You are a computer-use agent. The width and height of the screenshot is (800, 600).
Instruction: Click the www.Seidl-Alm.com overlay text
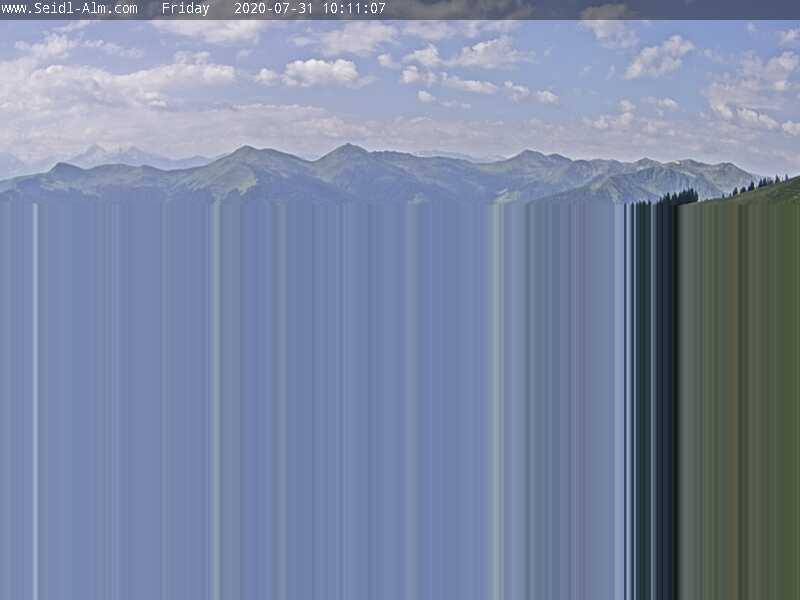pyautogui.click(x=69, y=9)
